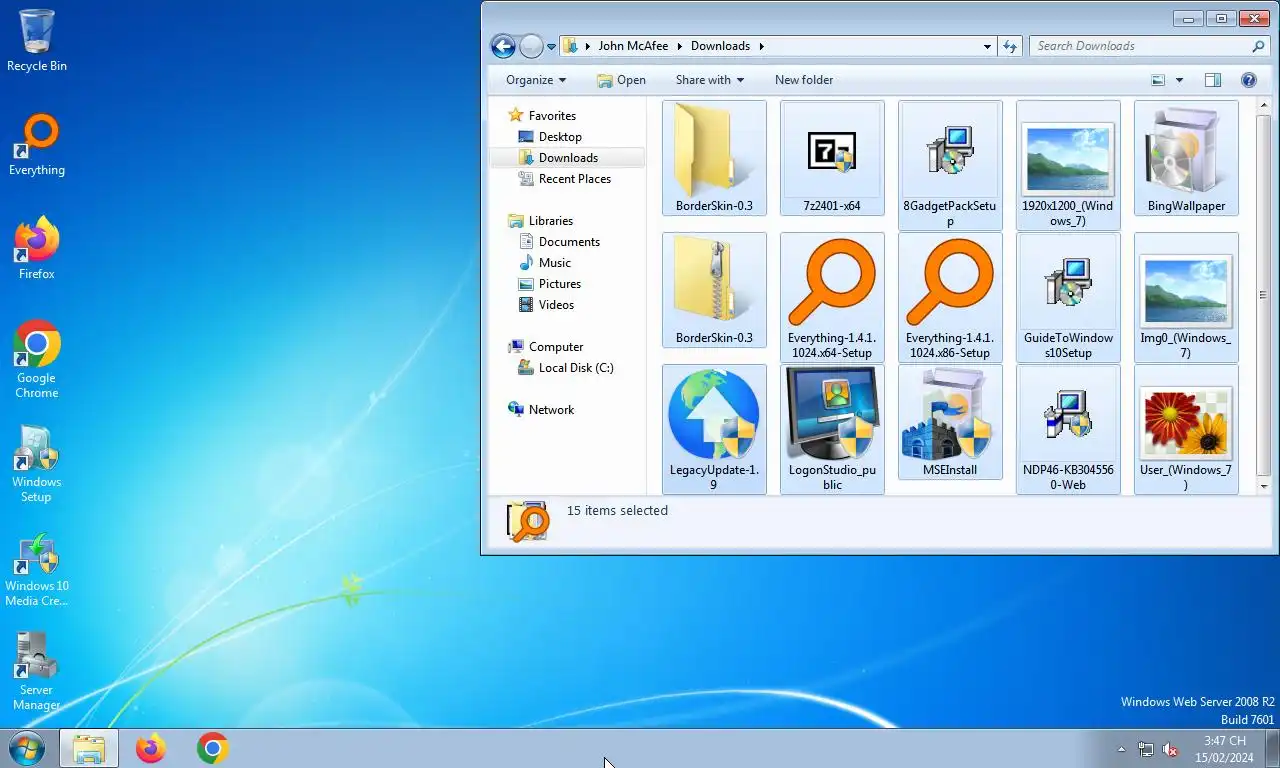Select the NDP46-KB3045560-Web installer
Screen dimensions: 1280x768
1068,429
